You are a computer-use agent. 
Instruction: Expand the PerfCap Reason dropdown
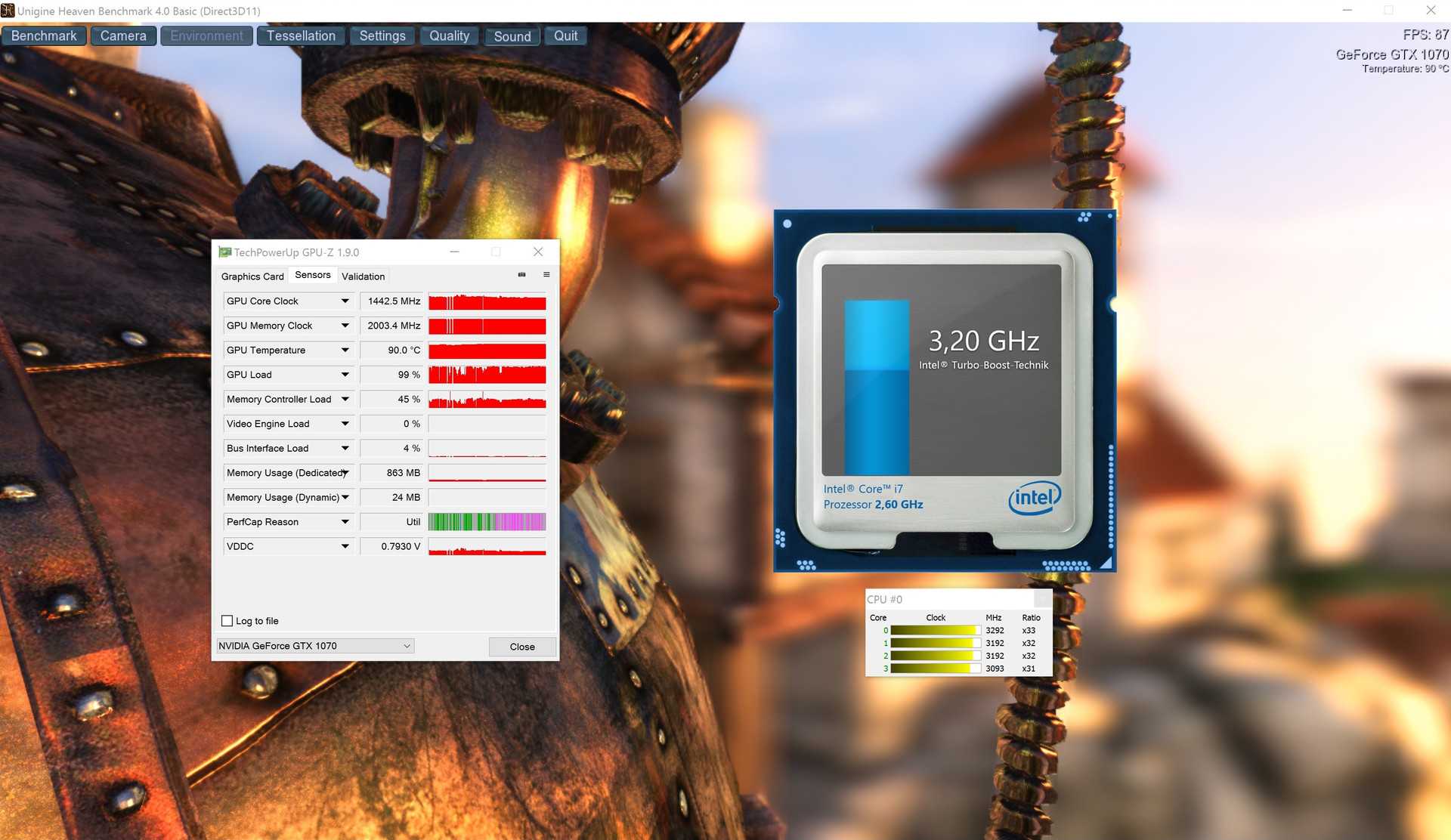(345, 522)
